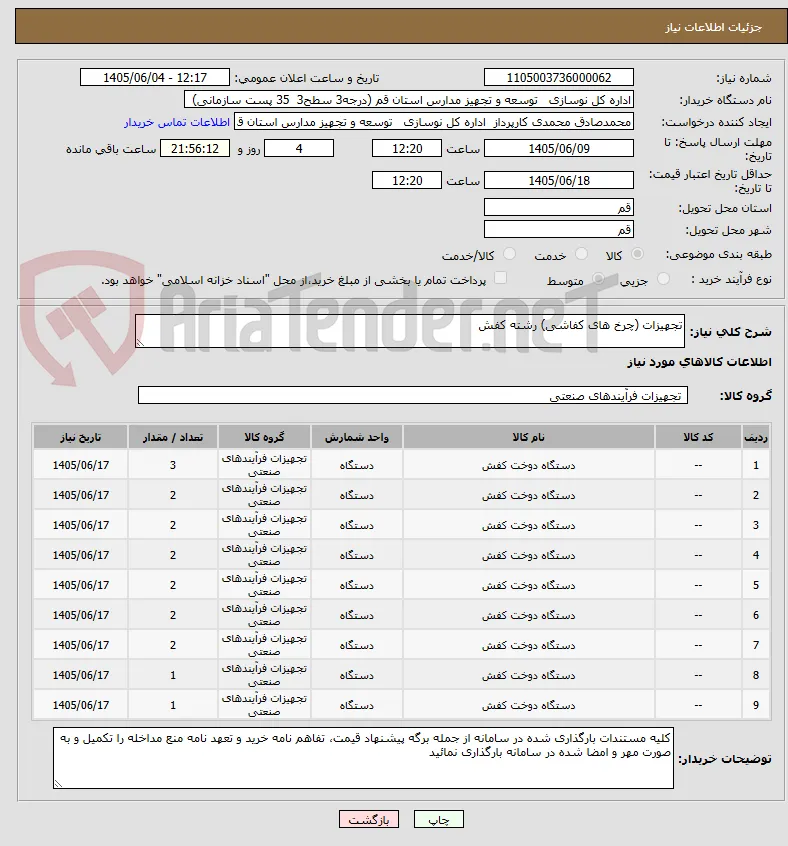Click the row number 6 cell

click(x=756, y=615)
